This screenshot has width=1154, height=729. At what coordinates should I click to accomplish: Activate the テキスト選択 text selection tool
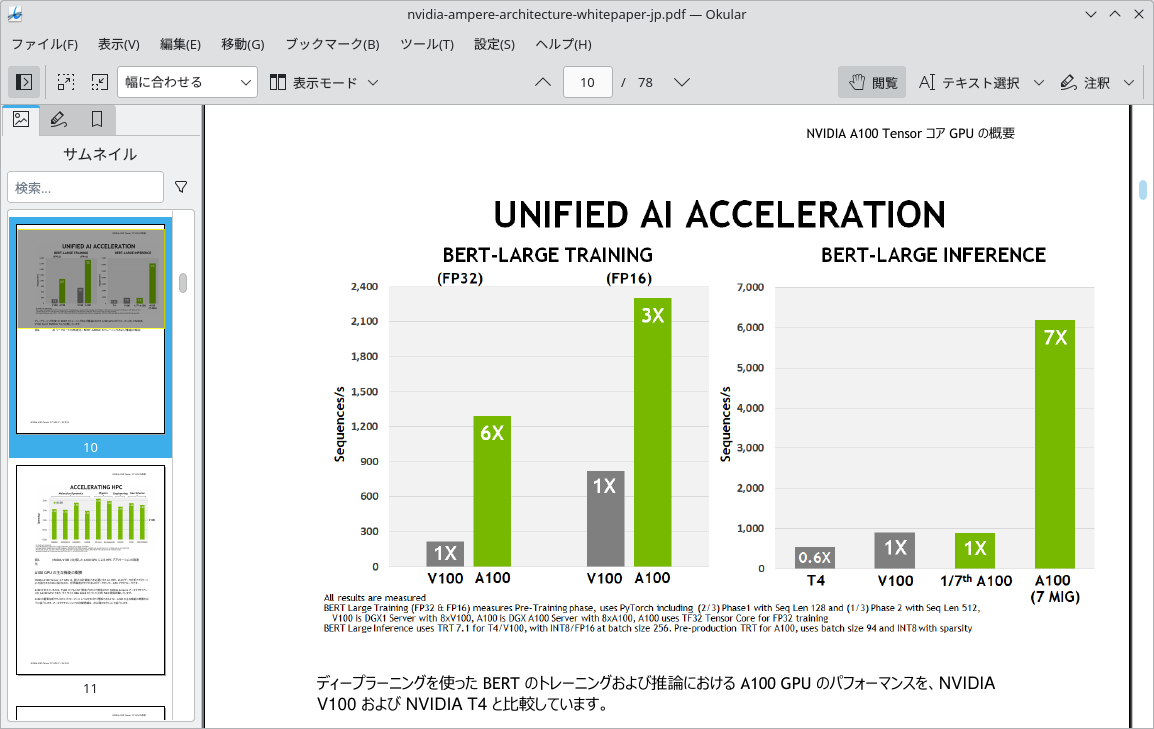coord(969,82)
